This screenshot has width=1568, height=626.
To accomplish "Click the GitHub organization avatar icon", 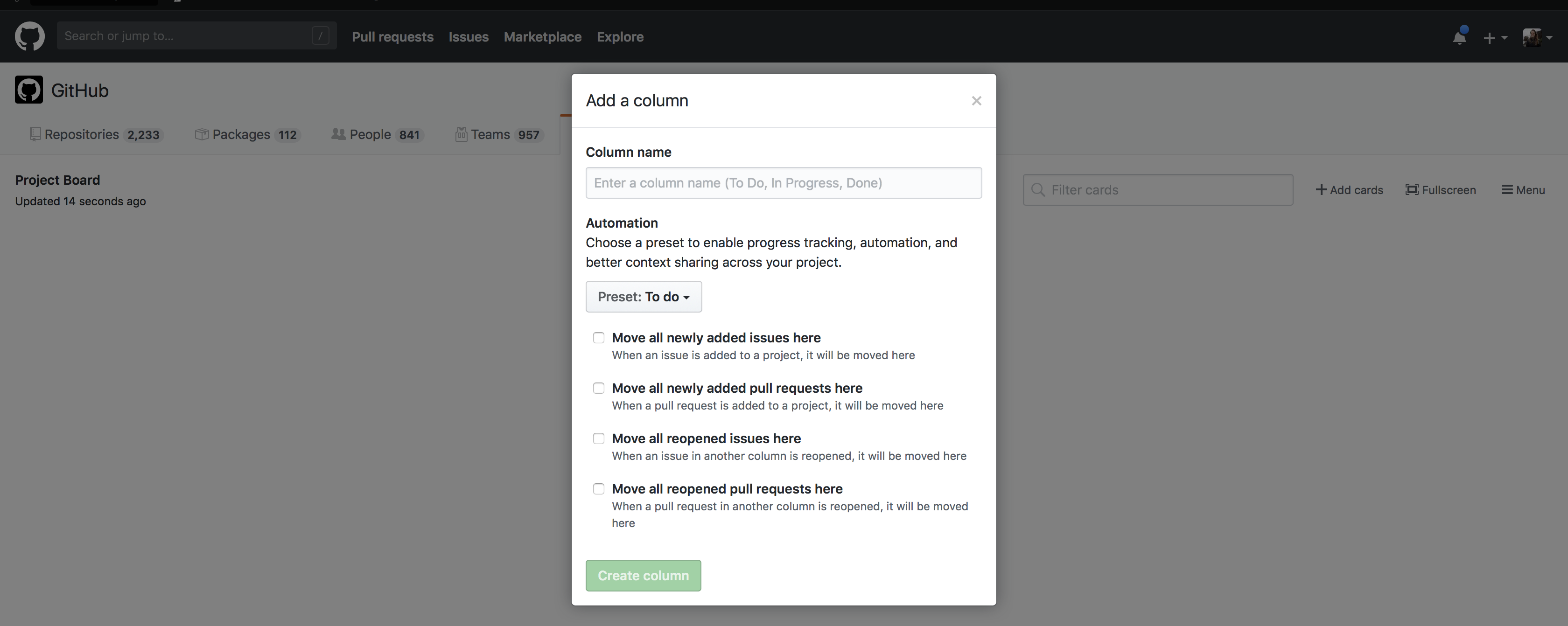I will [28, 90].
